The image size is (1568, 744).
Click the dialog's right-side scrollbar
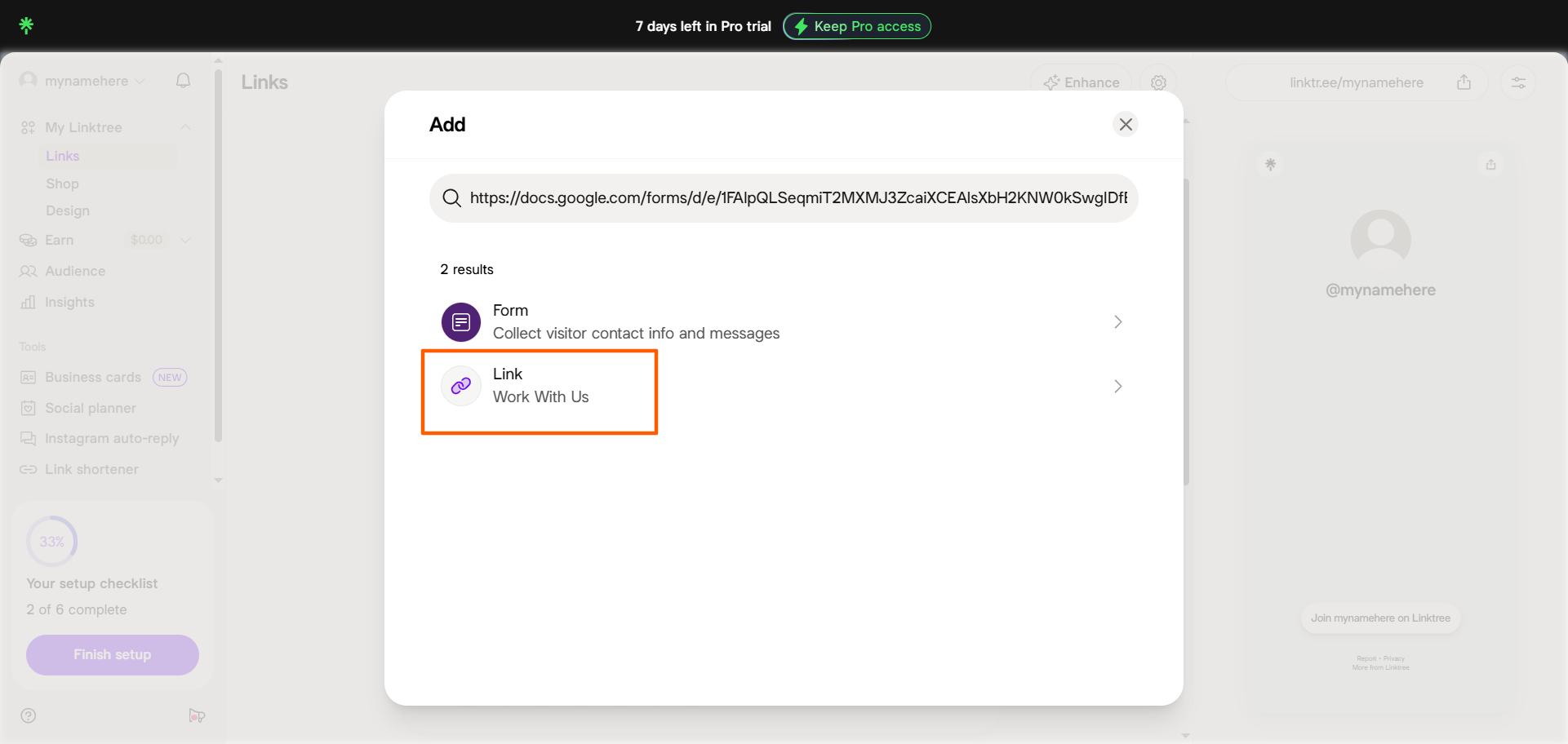[x=1186, y=330]
